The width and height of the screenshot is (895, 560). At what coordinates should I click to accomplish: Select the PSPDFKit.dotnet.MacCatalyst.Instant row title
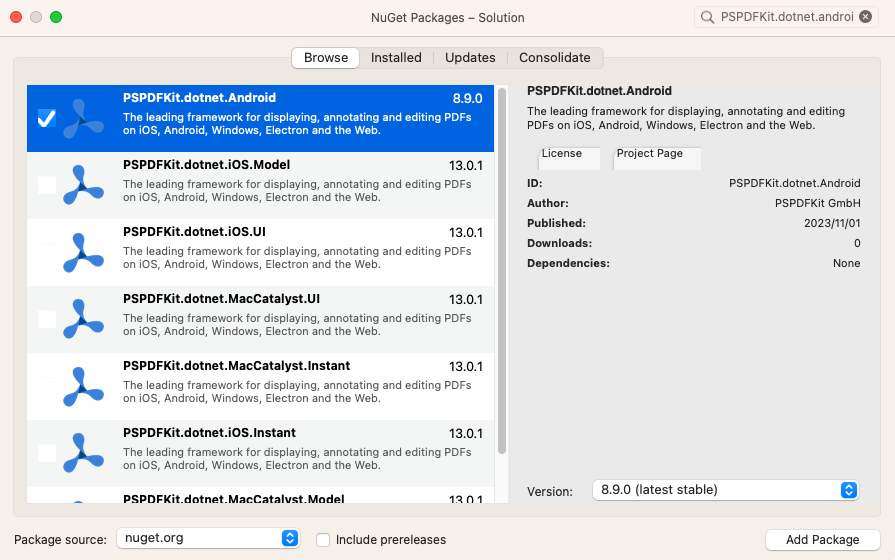[x=237, y=366]
